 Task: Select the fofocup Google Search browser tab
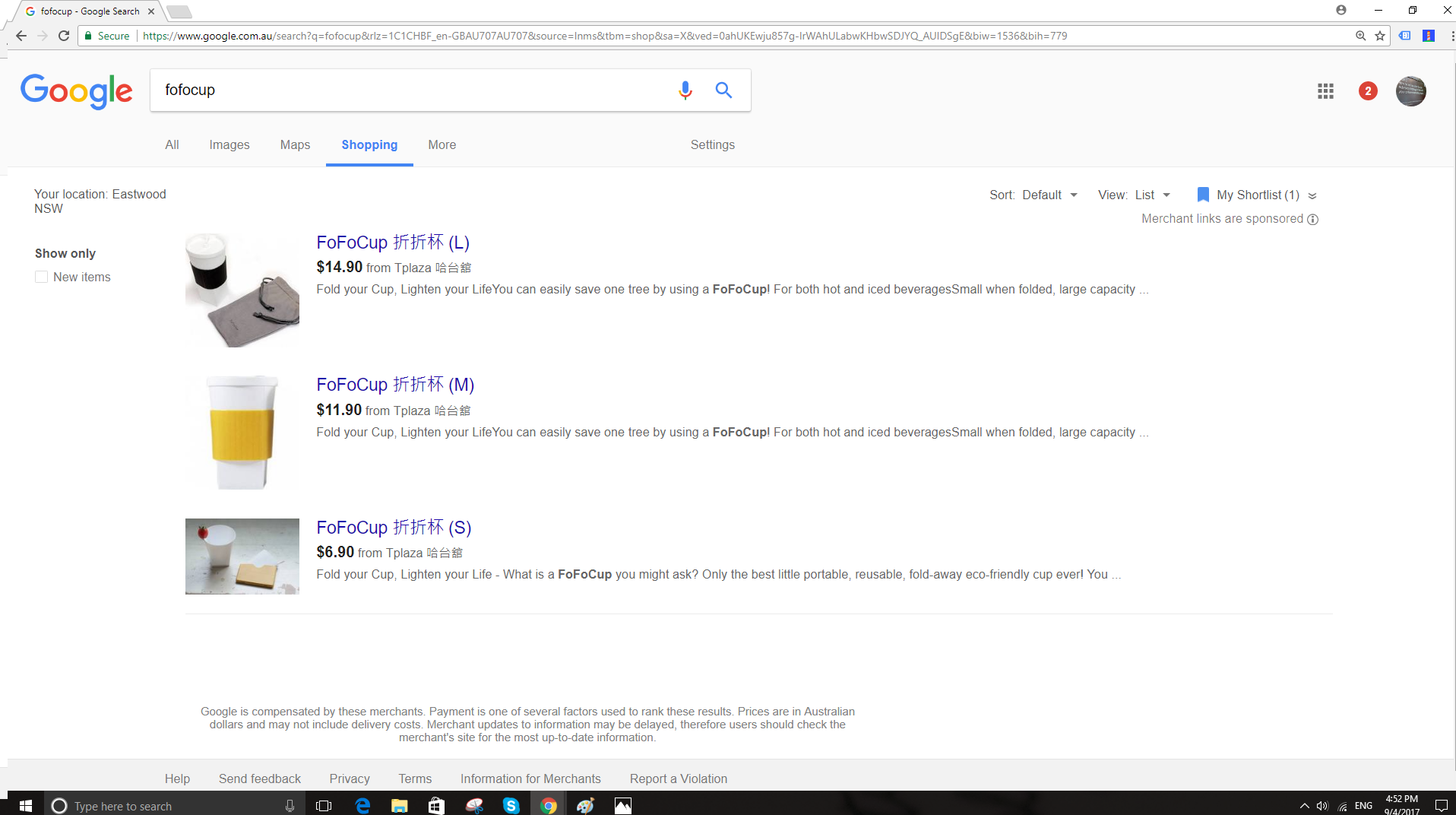[x=90, y=11]
